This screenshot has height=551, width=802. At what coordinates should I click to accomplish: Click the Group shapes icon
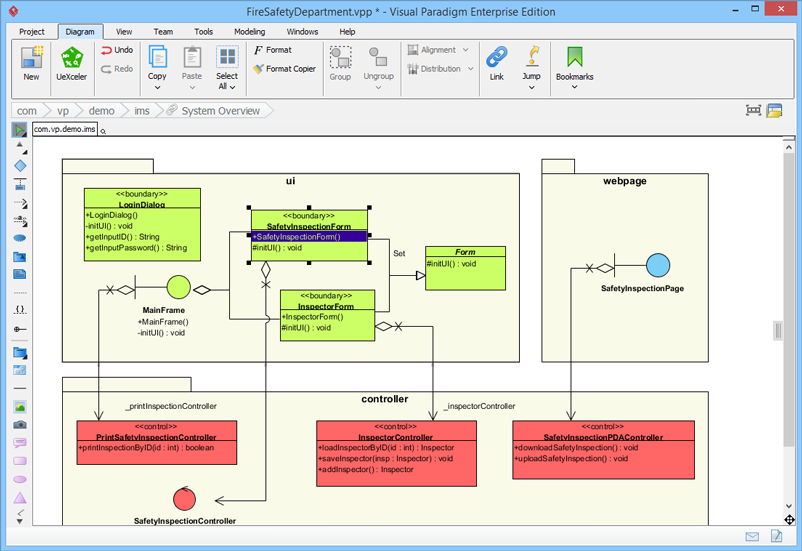coord(340,59)
